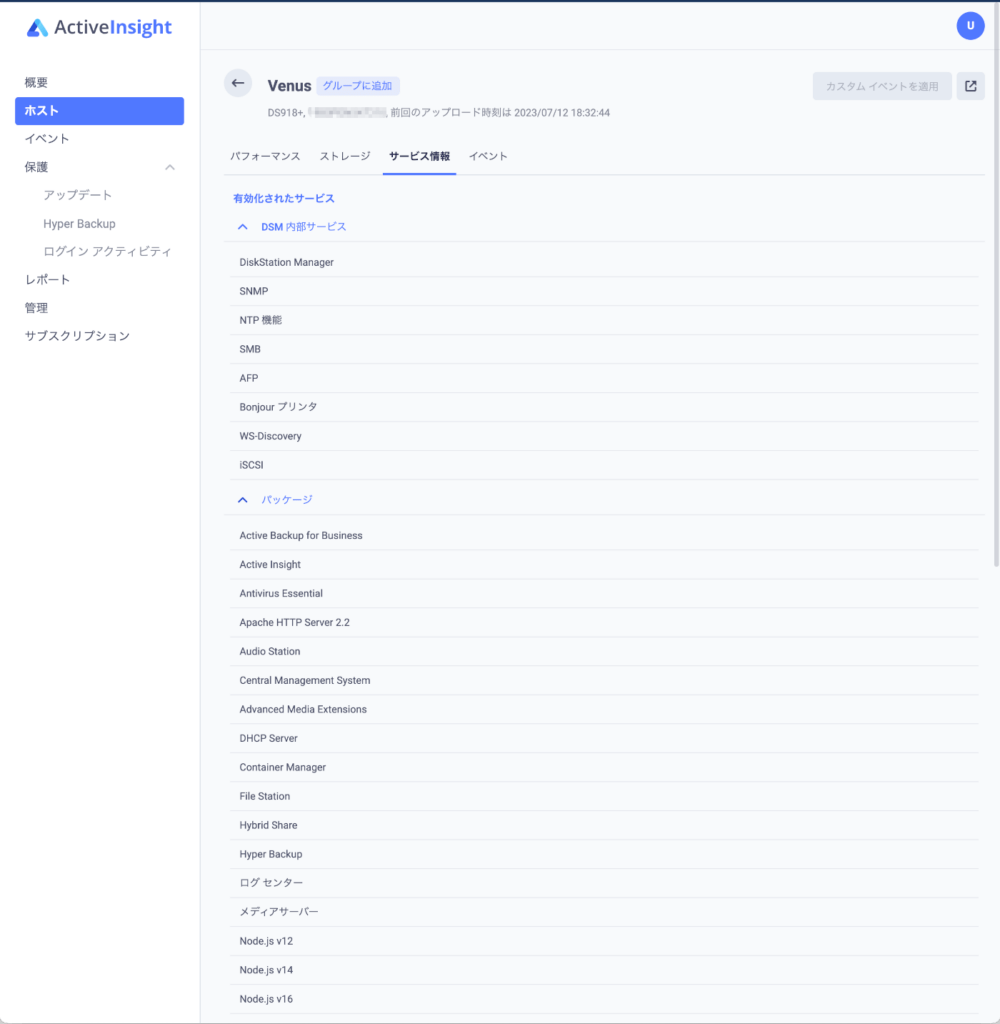Go back using the arrow button

(x=238, y=84)
